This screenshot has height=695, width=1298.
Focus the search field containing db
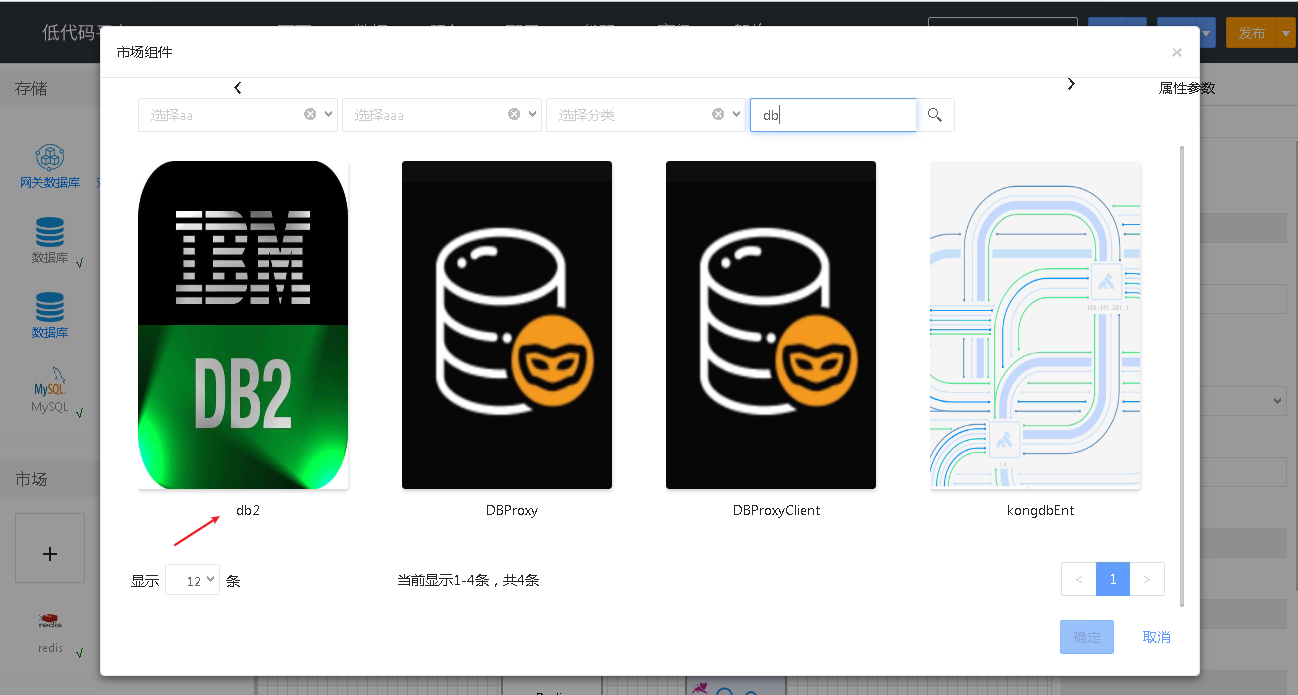tap(833, 115)
